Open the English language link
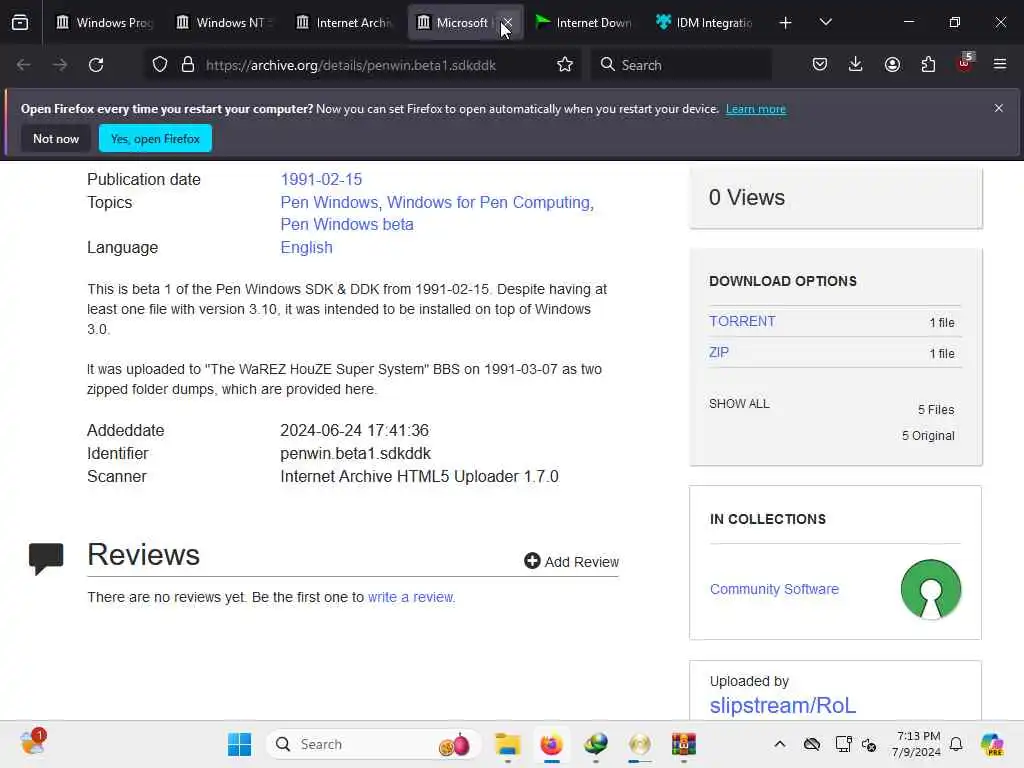Viewport: 1024px width, 768px height. tap(306, 248)
